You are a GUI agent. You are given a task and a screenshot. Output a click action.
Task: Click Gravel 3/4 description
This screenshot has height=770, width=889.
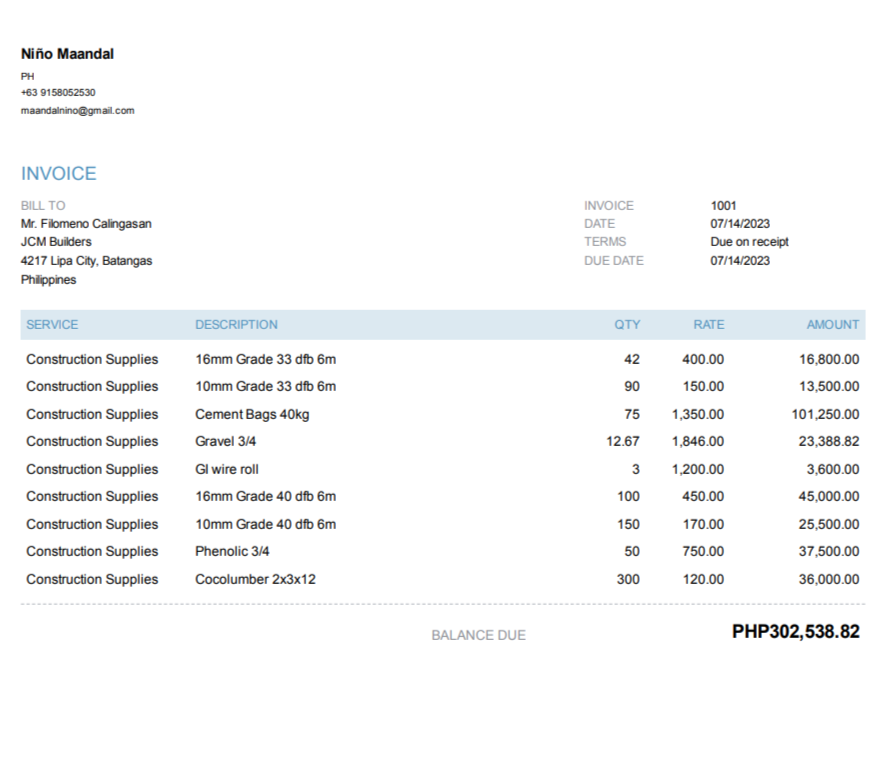(x=226, y=442)
